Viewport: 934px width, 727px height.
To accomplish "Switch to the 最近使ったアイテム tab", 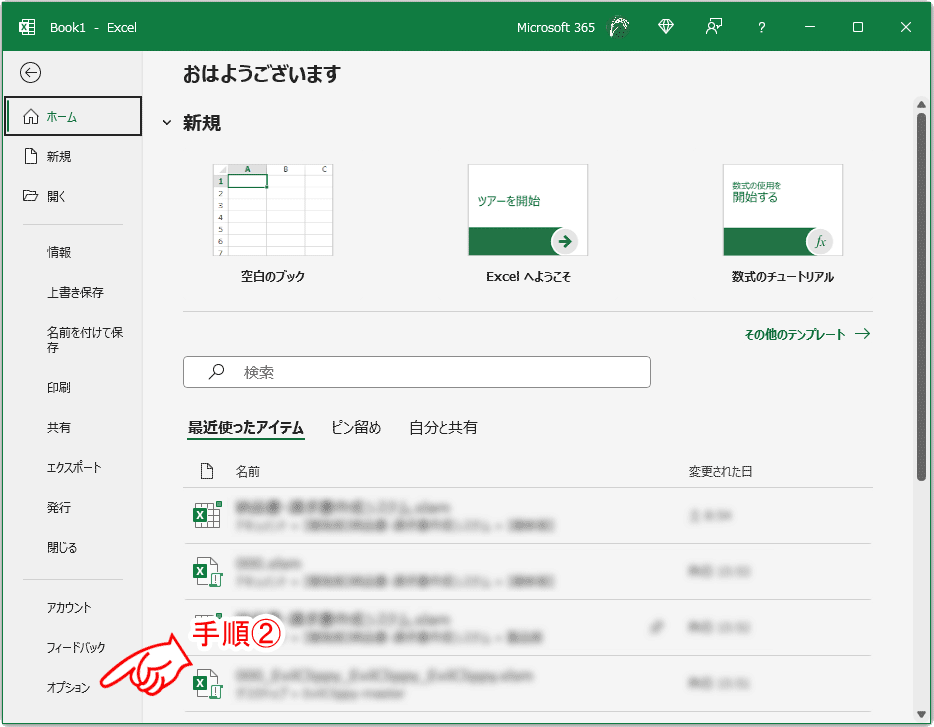I will 246,427.
